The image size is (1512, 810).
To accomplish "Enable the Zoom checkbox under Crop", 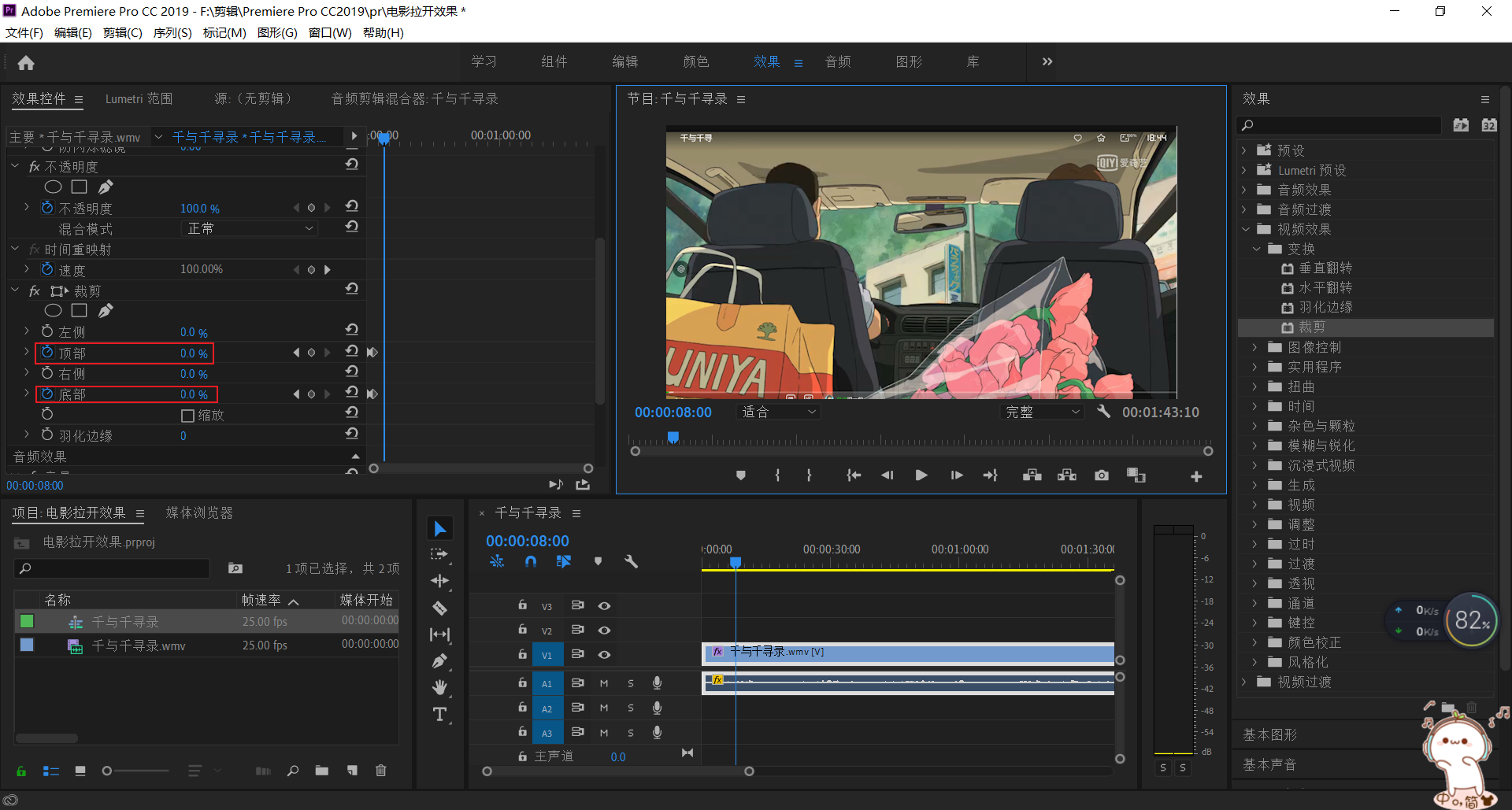I will (x=187, y=416).
